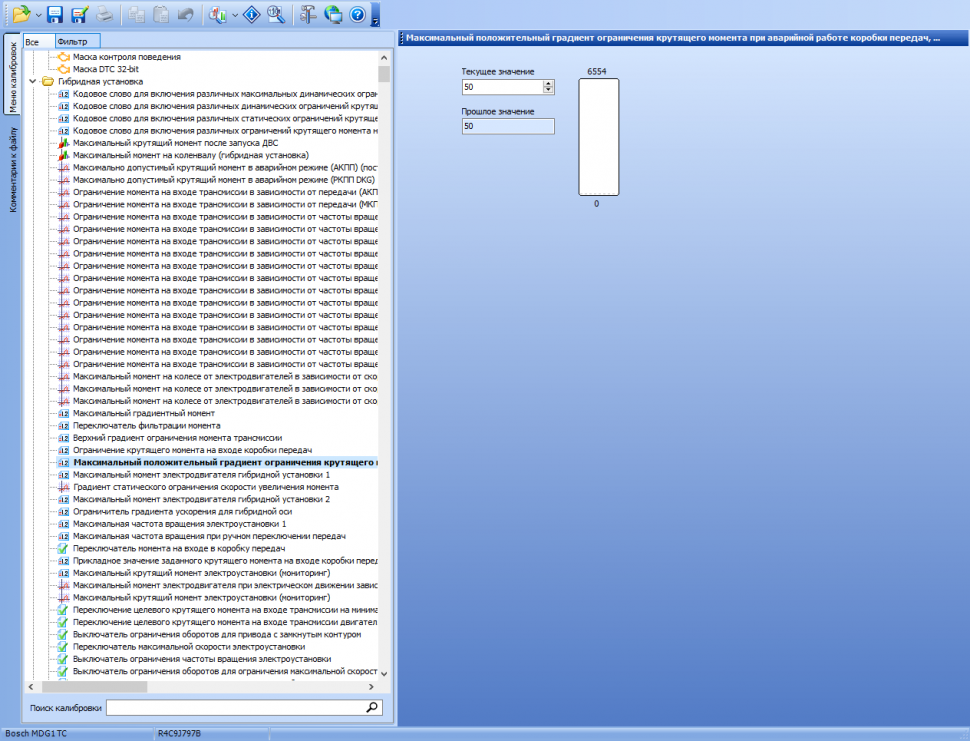
Task: Click the blue diamond info icon
Action: [253, 14]
